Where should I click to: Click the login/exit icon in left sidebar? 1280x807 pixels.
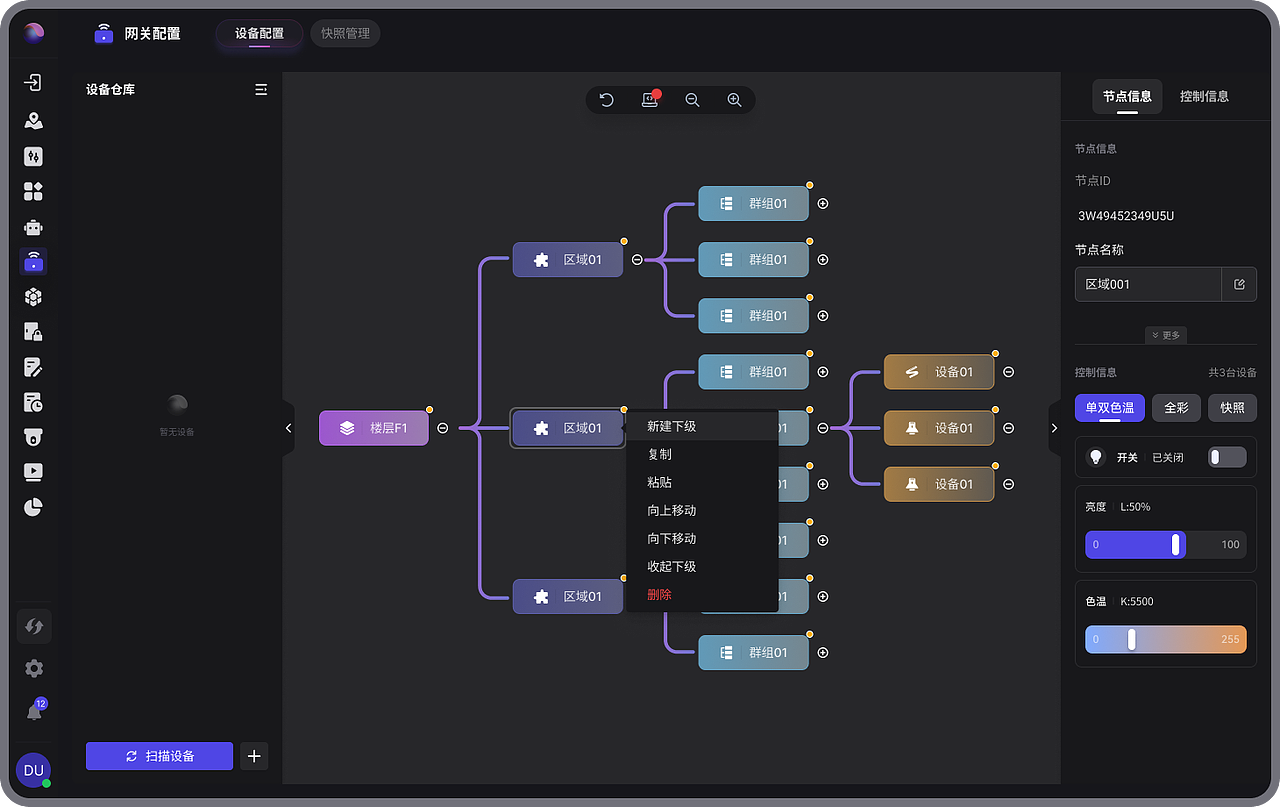tap(34, 83)
